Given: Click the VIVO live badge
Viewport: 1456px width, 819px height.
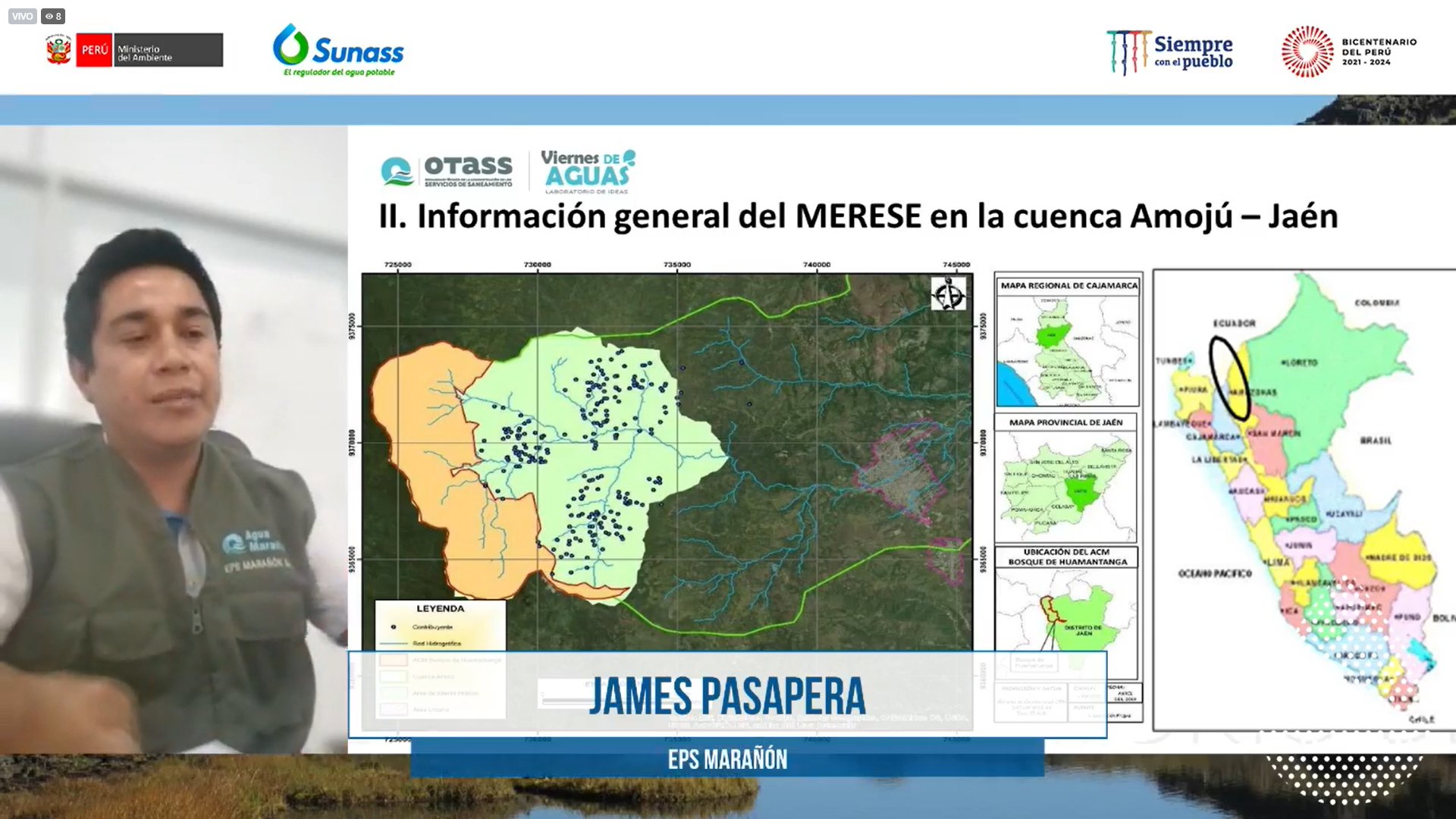Looking at the screenshot, I should [x=22, y=16].
